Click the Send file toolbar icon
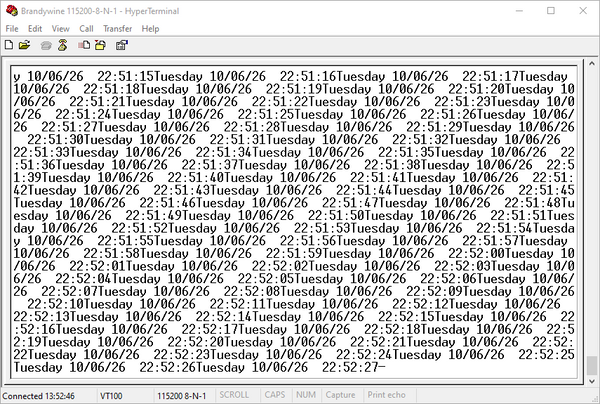The height and width of the screenshot is (404, 600). pyautogui.click(x=84, y=46)
